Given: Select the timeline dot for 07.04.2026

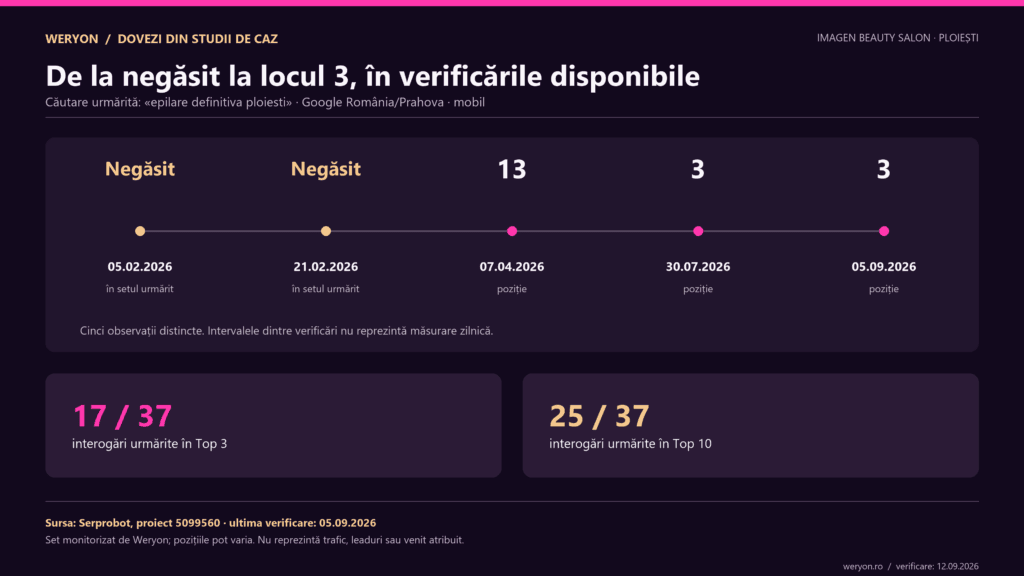Looking at the screenshot, I should (512, 231).
